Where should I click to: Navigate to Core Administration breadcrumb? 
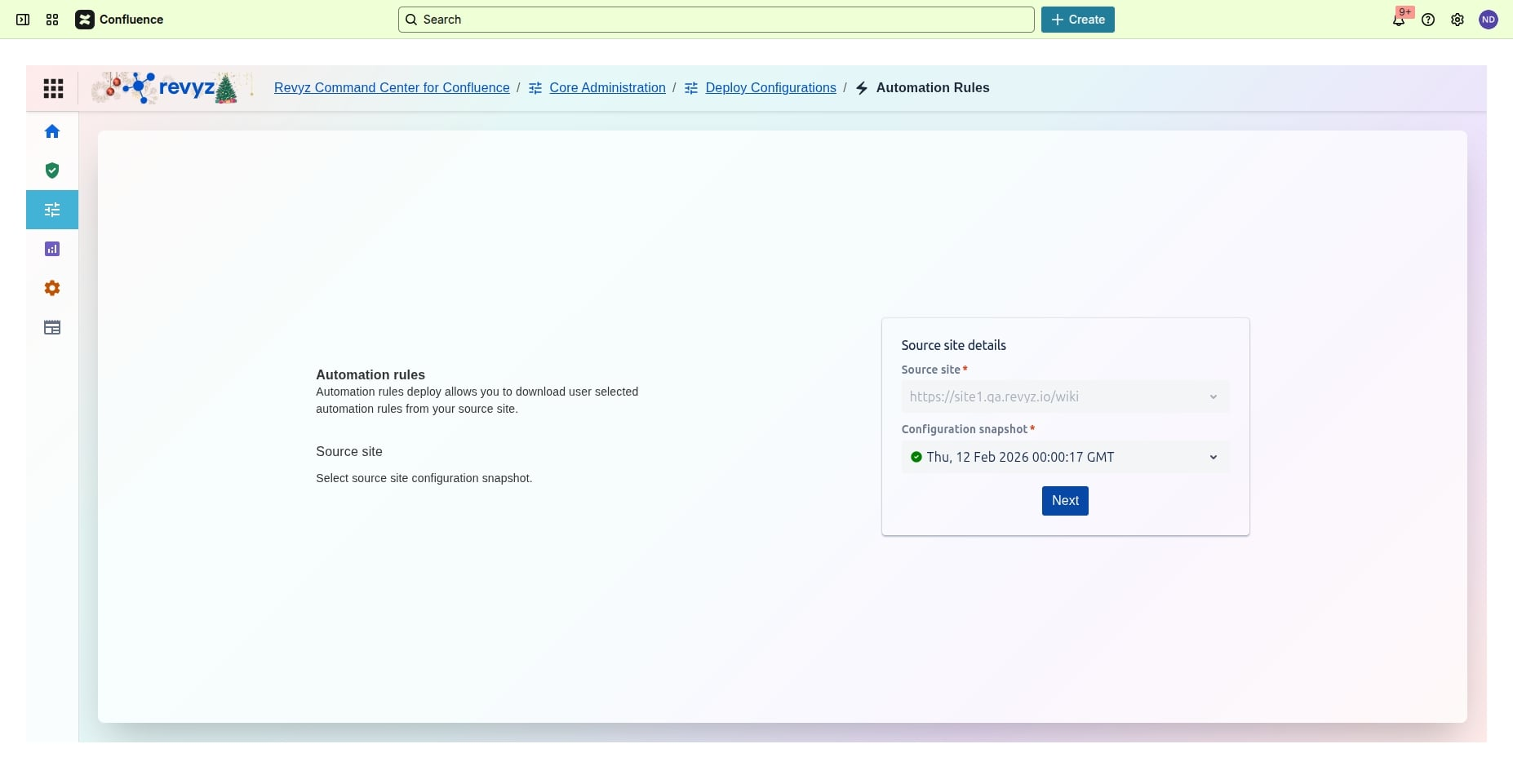tap(607, 88)
